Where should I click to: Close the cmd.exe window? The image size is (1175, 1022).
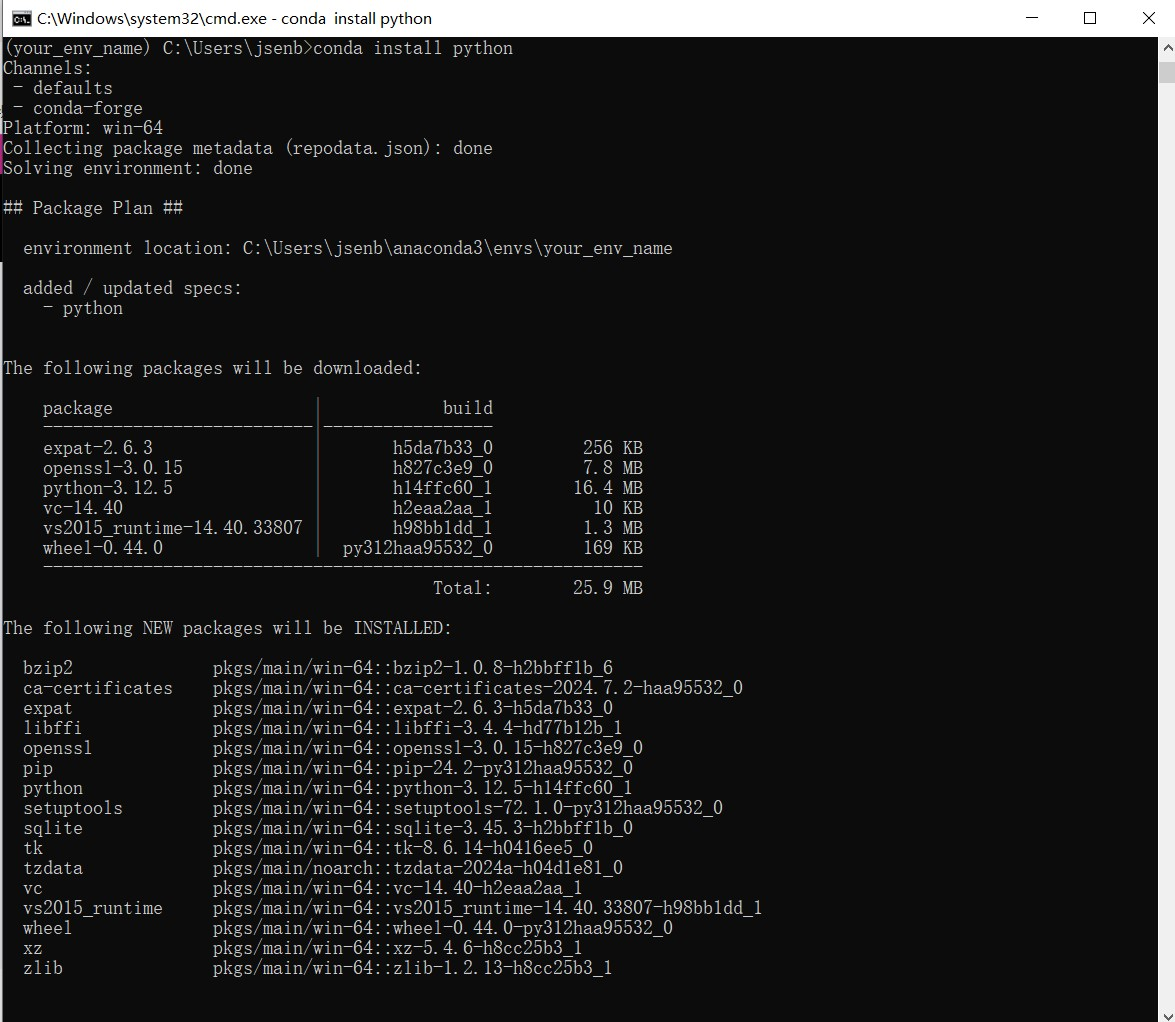[x=1148, y=18]
